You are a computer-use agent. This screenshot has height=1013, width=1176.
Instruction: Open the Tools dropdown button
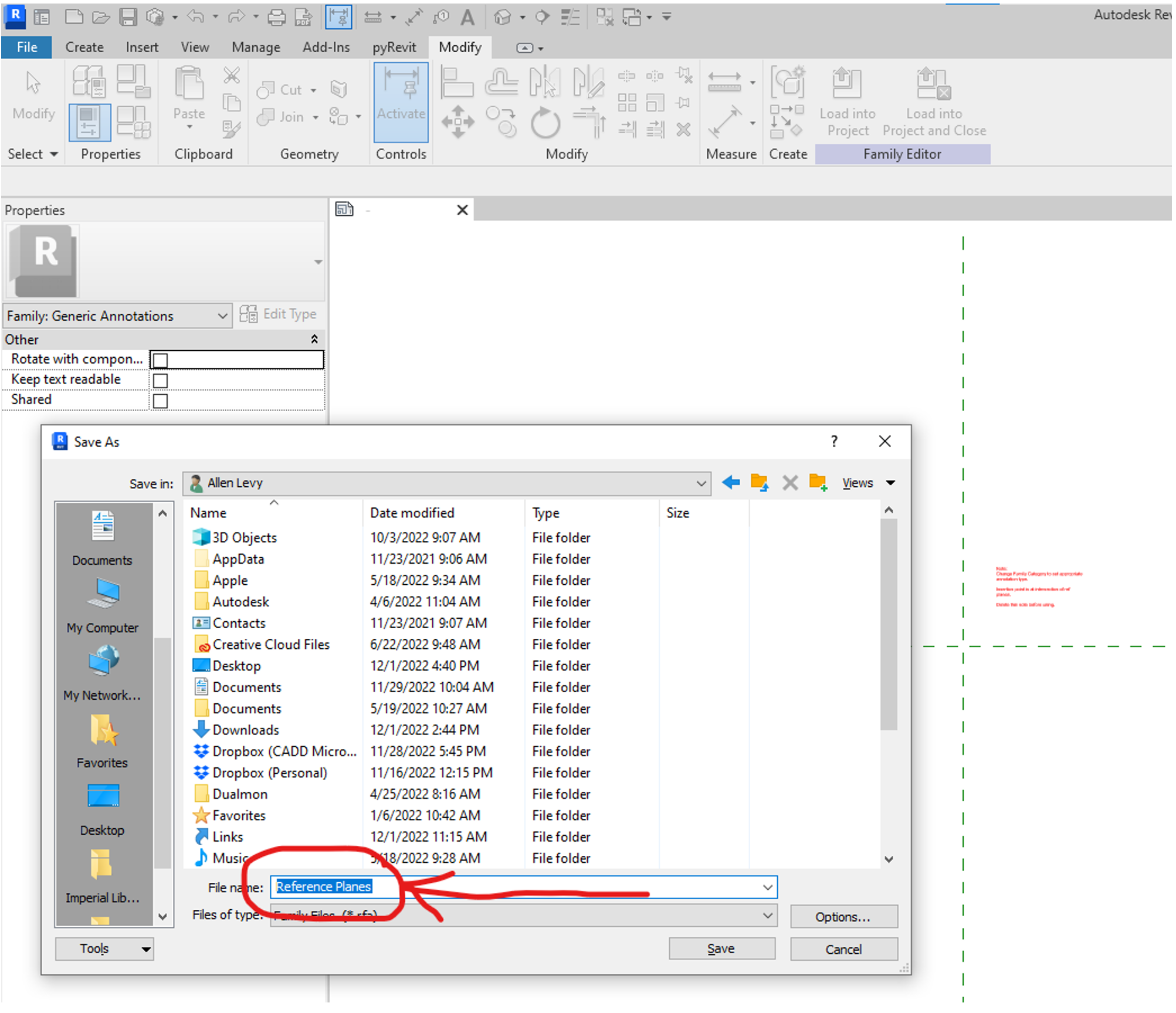pyautogui.click(x=104, y=950)
